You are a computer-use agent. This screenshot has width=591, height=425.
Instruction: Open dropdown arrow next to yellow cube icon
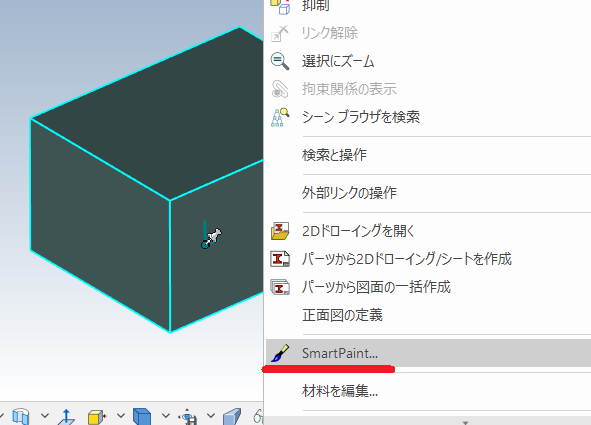pos(121,416)
